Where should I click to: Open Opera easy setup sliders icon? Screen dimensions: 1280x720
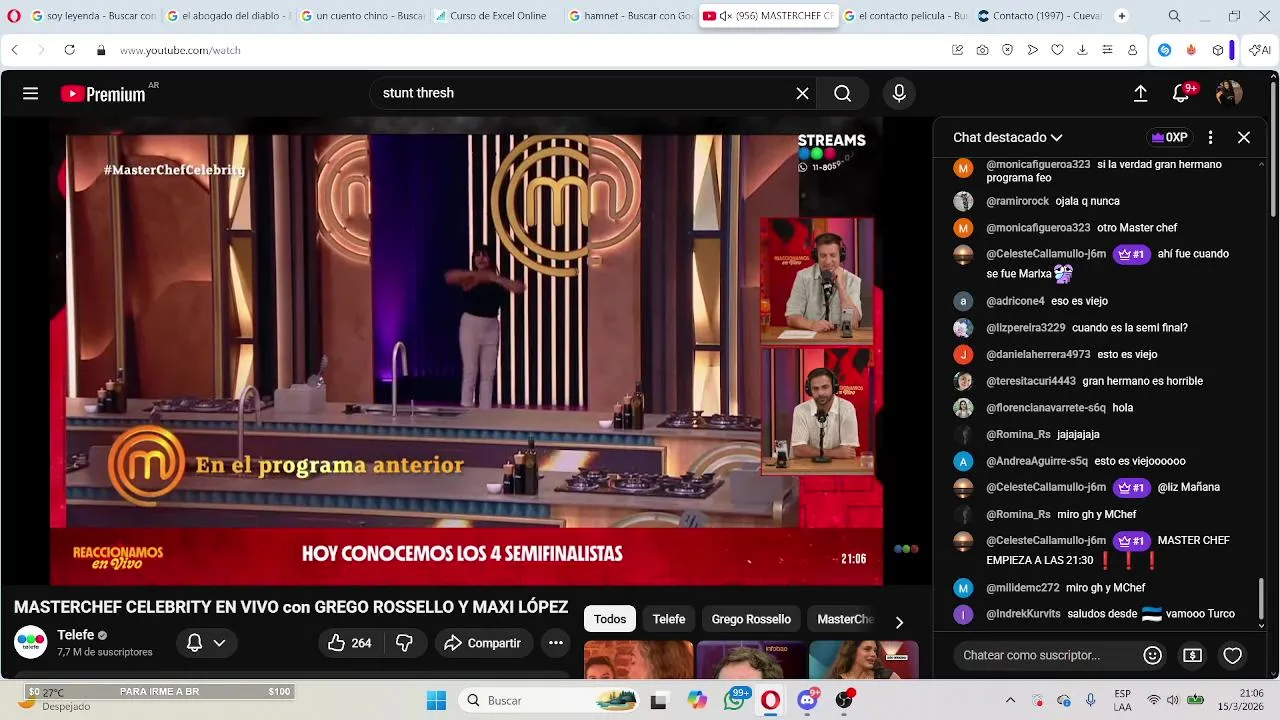pos(1107,50)
